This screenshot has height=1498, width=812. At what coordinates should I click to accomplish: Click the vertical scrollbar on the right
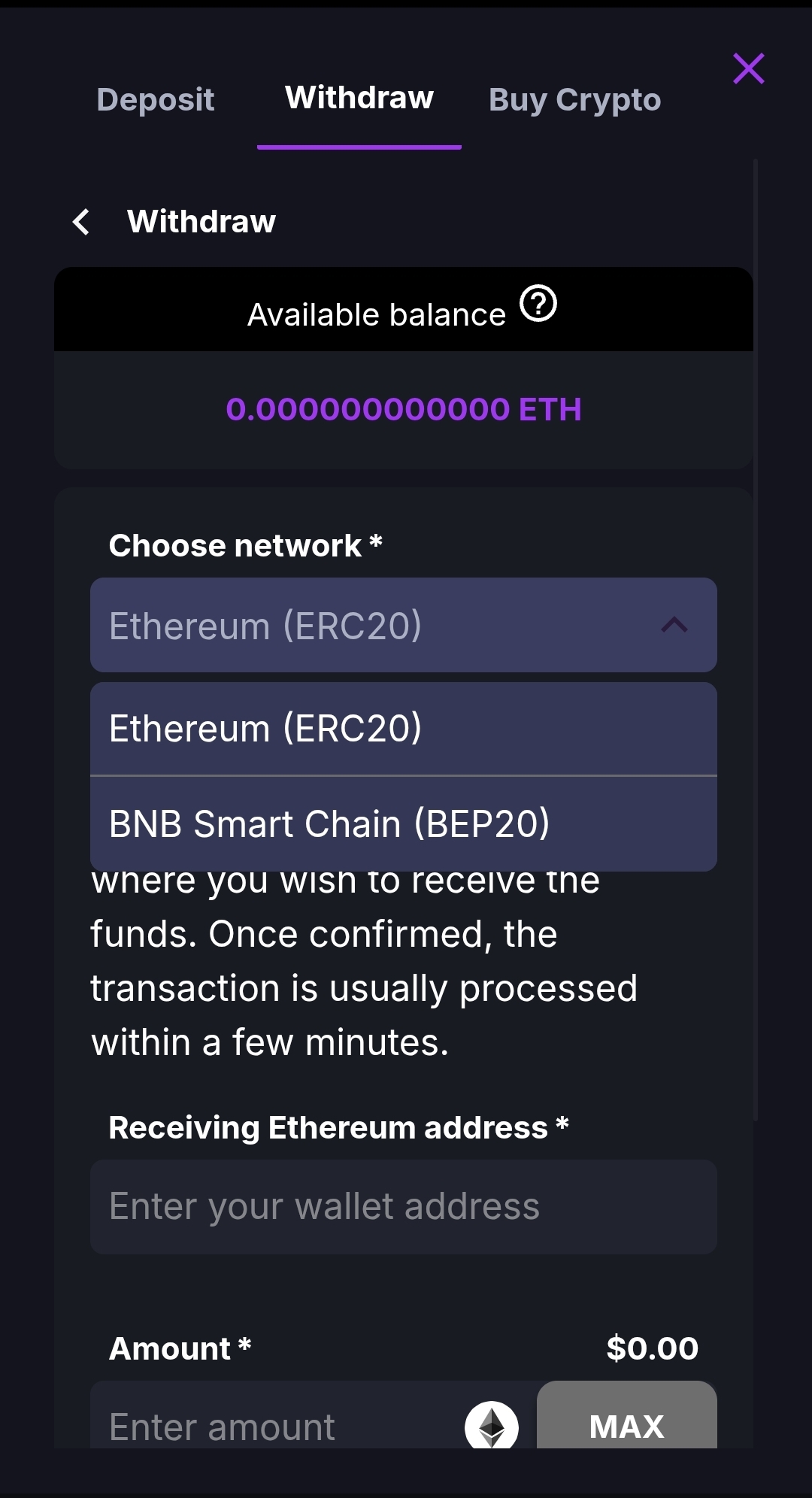[755, 639]
